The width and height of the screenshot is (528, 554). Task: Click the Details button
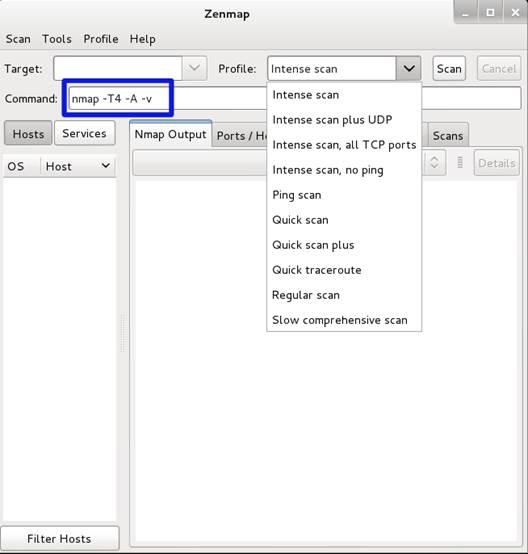coord(497,163)
